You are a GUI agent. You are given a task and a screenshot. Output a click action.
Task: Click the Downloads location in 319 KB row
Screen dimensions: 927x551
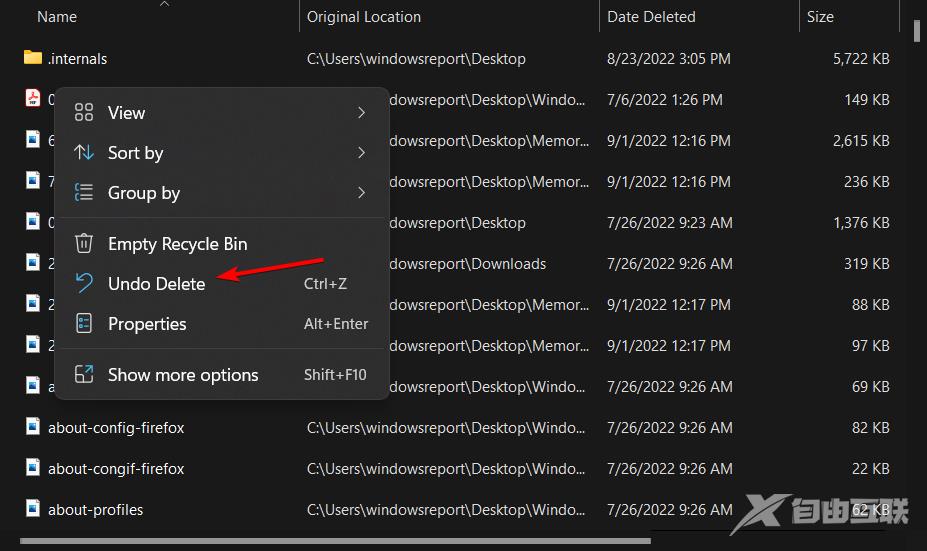[x=468, y=264]
